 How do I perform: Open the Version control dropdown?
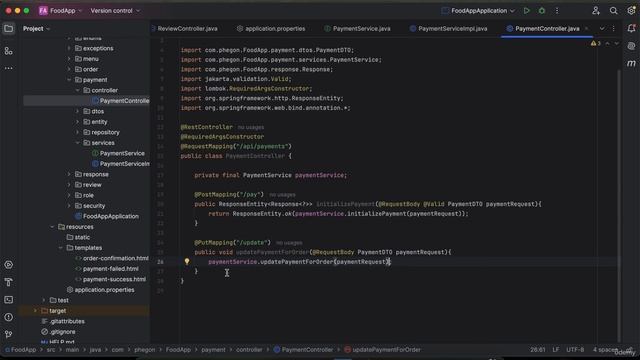click(x=115, y=11)
